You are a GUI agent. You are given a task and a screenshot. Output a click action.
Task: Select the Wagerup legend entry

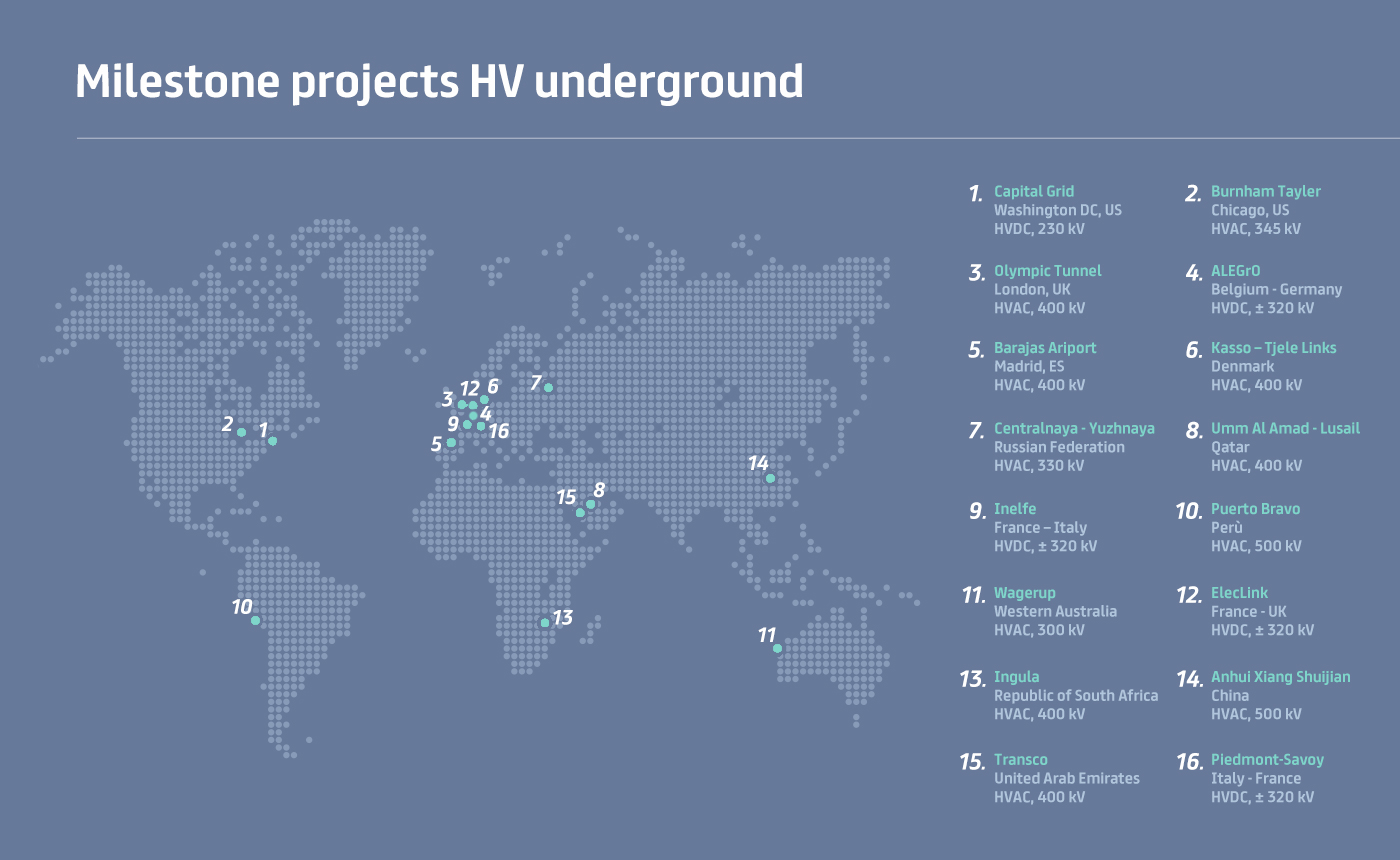click(1025, 593)
